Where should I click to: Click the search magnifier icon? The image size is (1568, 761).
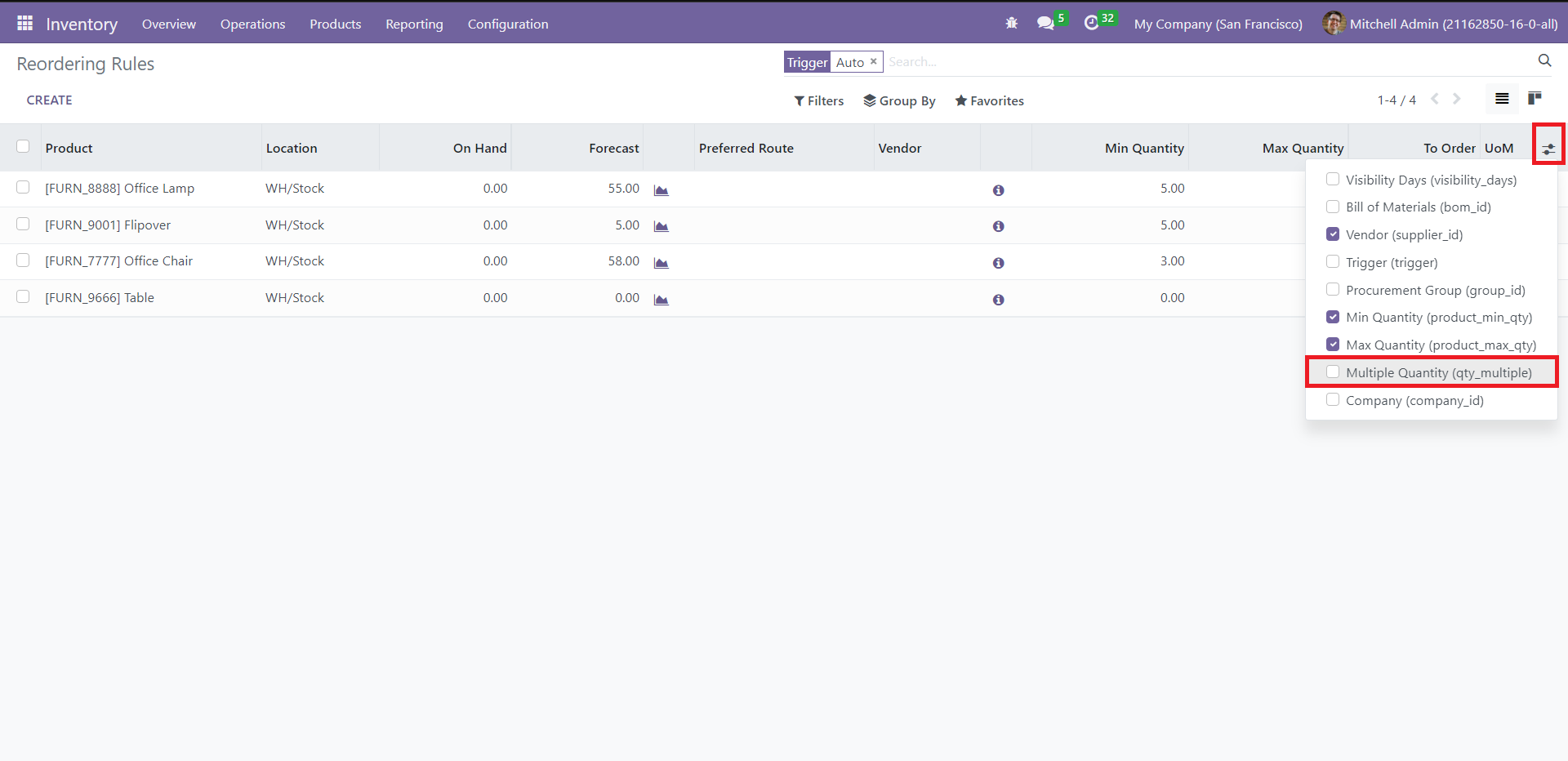click(1544, 60)
